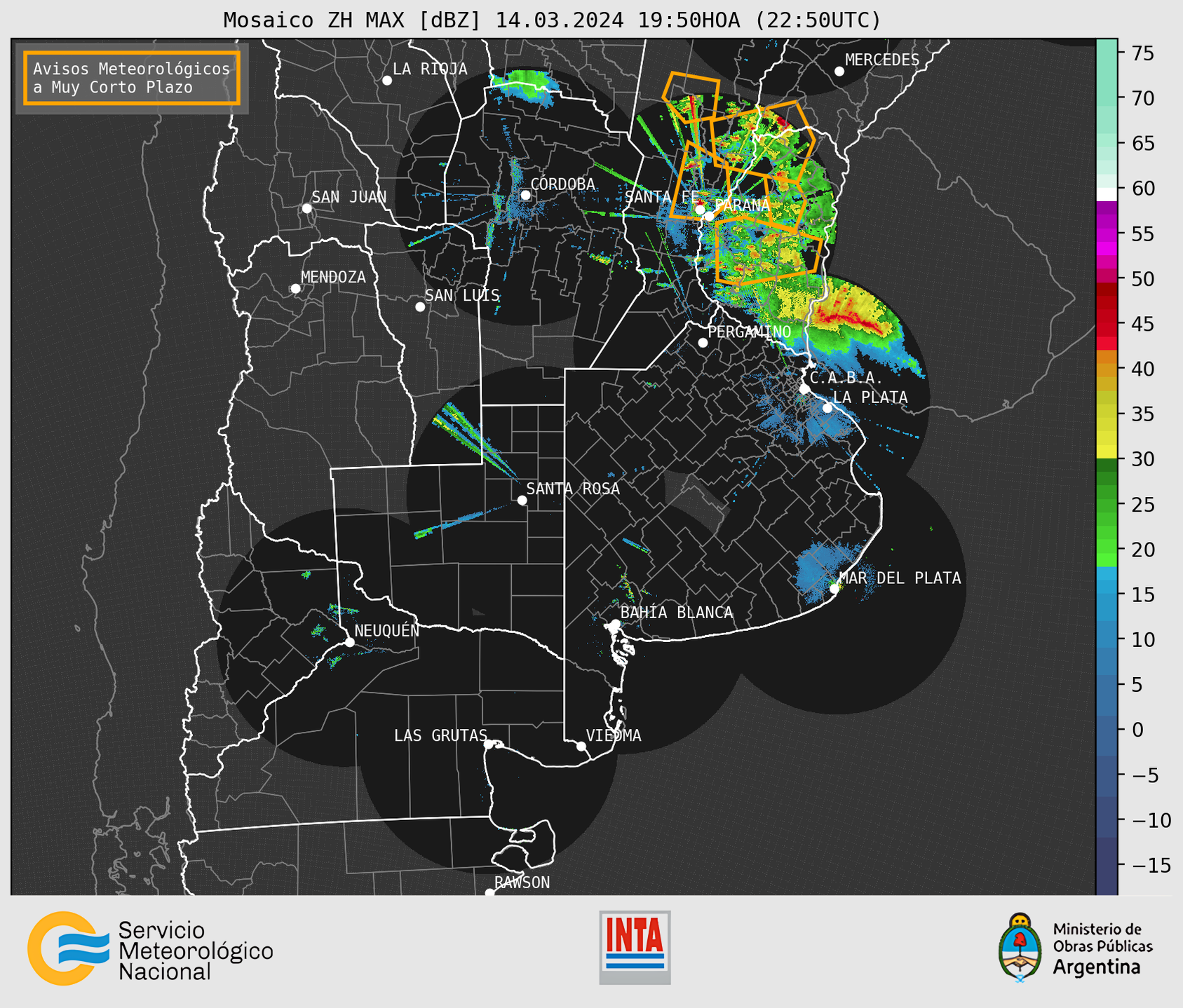Click the 'LAS GRUTAS' map label
The width and height of the screenshot is (1183, 1008).
(x=440, y=735)
